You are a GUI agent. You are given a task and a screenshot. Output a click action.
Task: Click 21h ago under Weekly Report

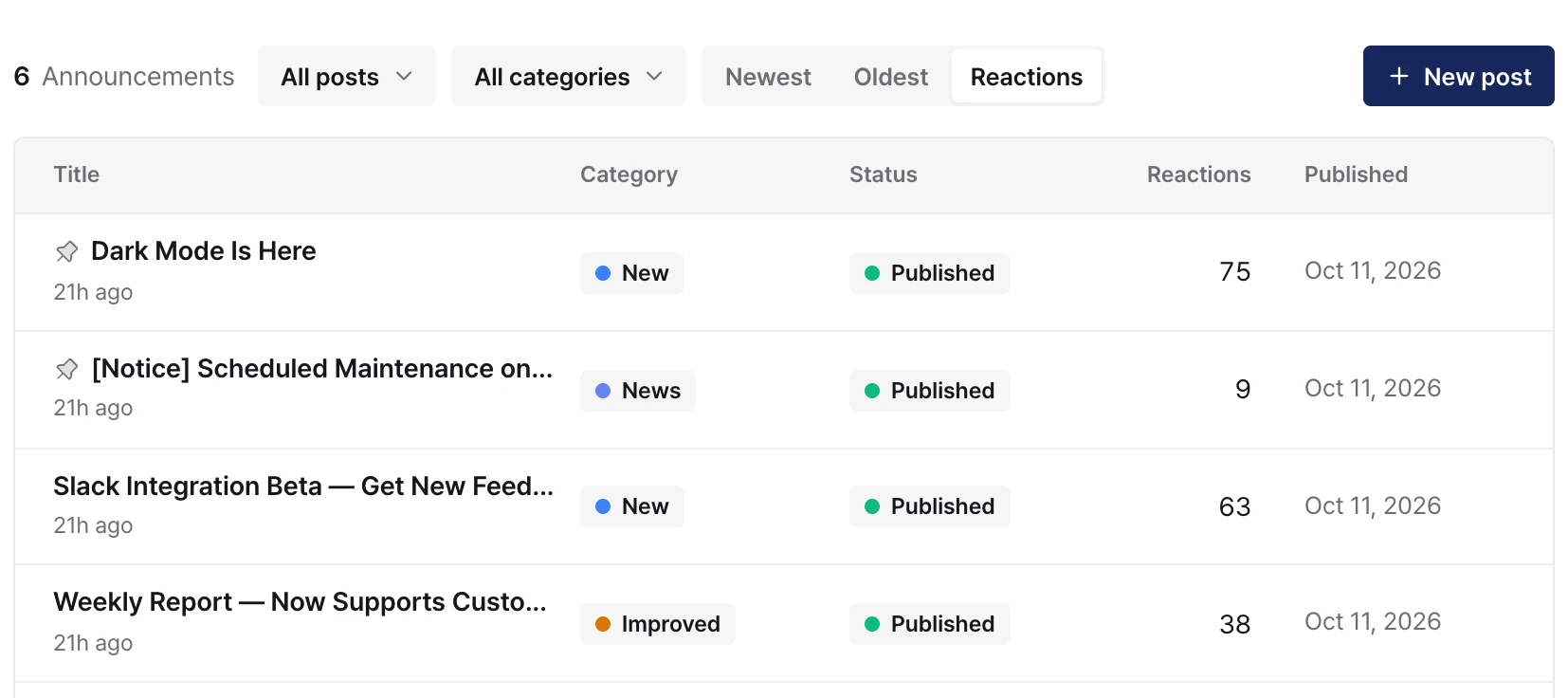pos(93,643)
